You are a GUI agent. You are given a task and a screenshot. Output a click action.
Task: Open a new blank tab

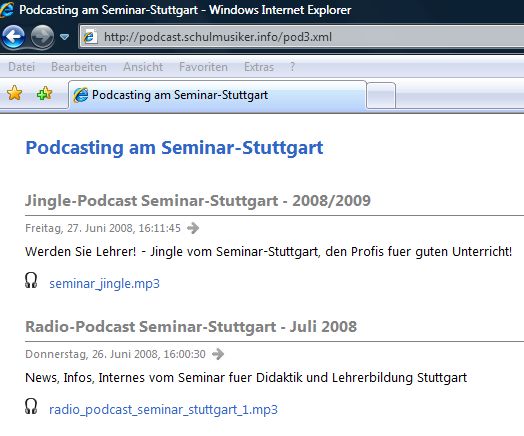coord(381,96)
